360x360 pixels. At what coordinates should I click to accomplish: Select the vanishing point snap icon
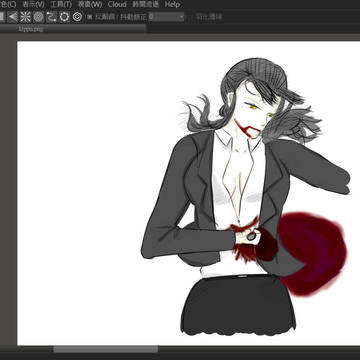tap(13, 17)
